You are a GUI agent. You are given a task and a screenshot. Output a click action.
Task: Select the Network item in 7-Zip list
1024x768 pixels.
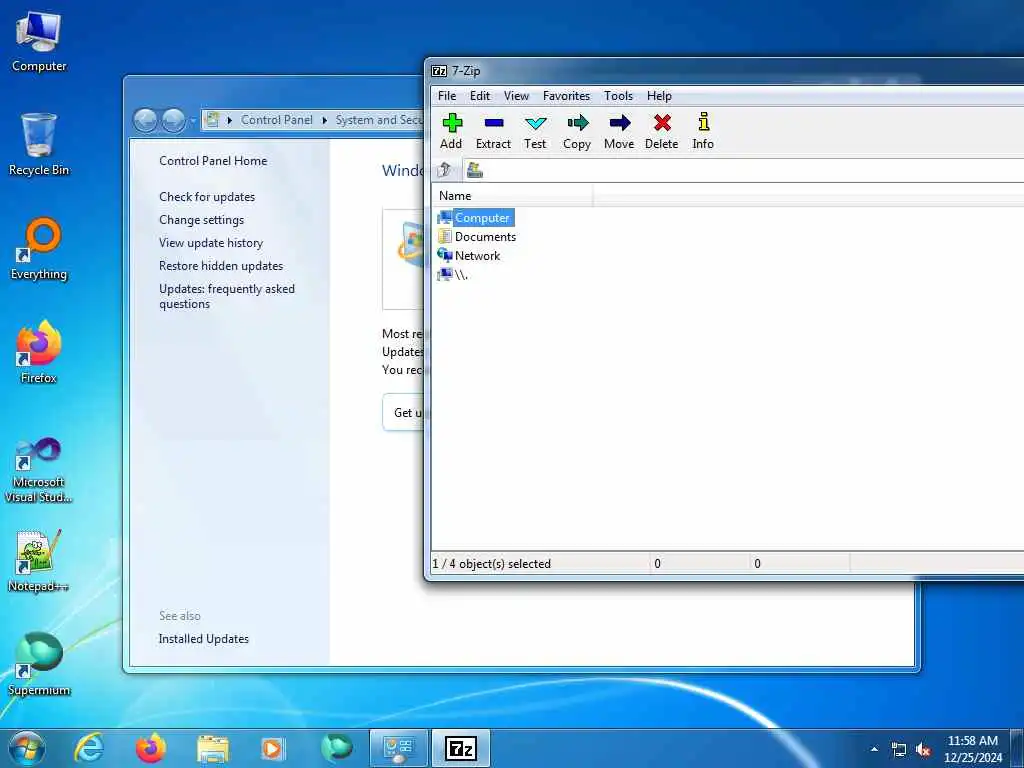[469, 255]
